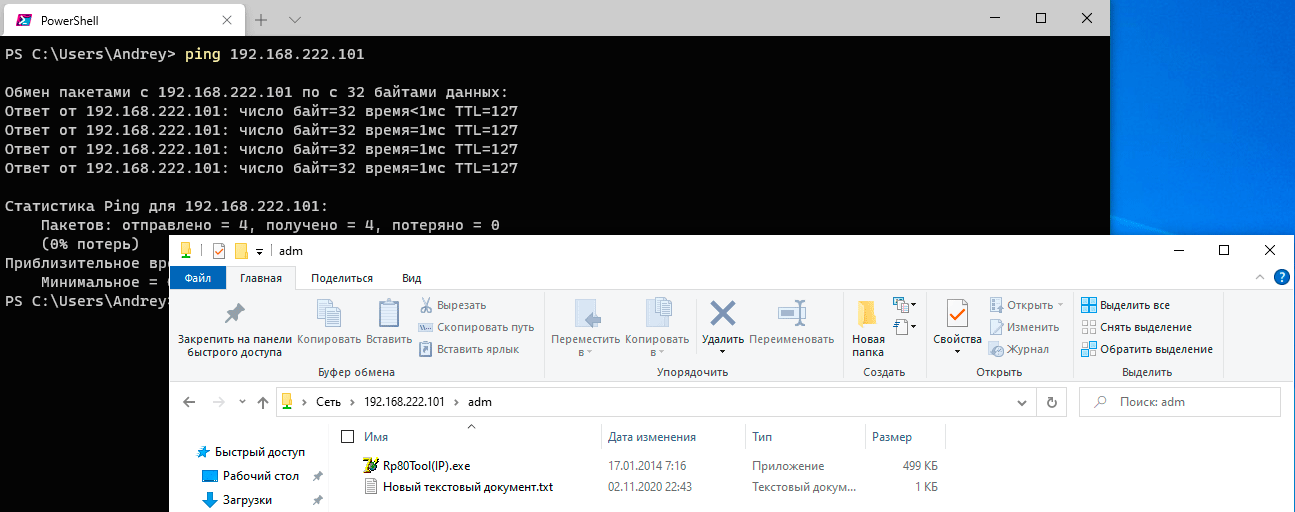The image size is (1295, 512).
Task: Click Выделить все in the ribbon
Action: pyautogui.click(x=1126, y=305)
